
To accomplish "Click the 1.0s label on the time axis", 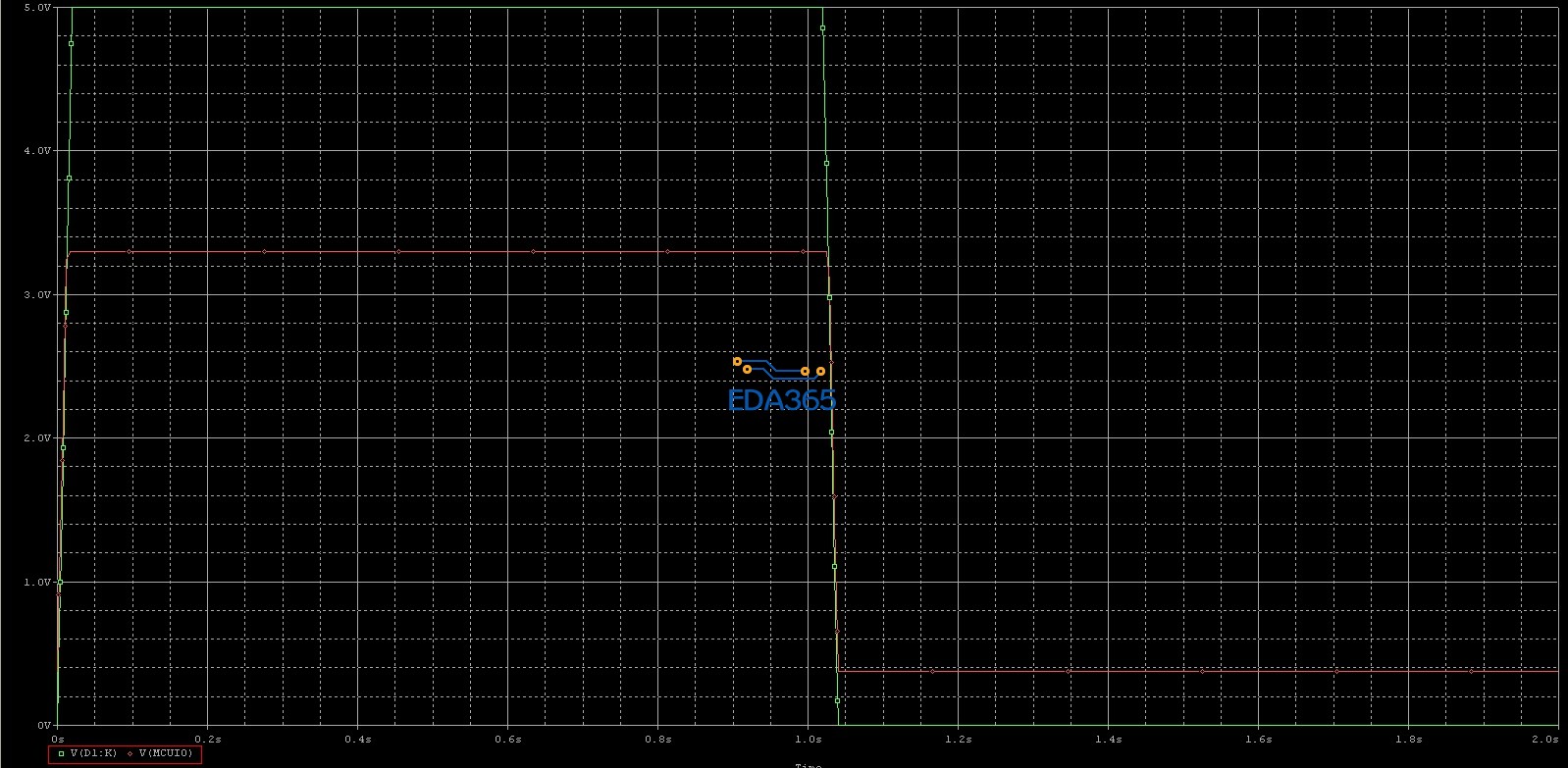I will [808, 739].
